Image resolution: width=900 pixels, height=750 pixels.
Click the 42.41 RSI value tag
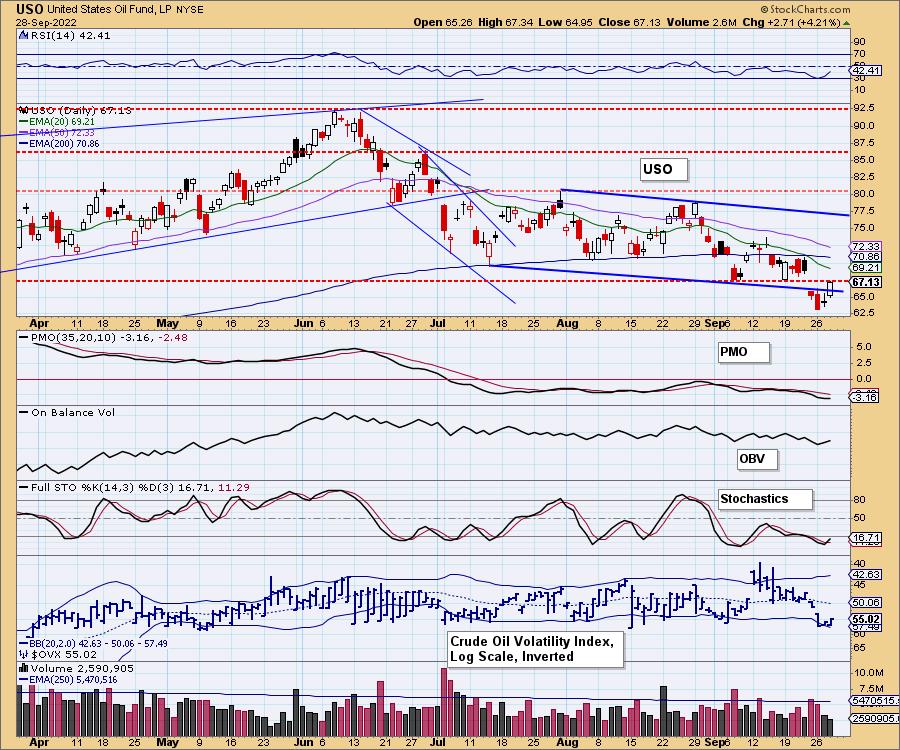[x=866, y=71]
